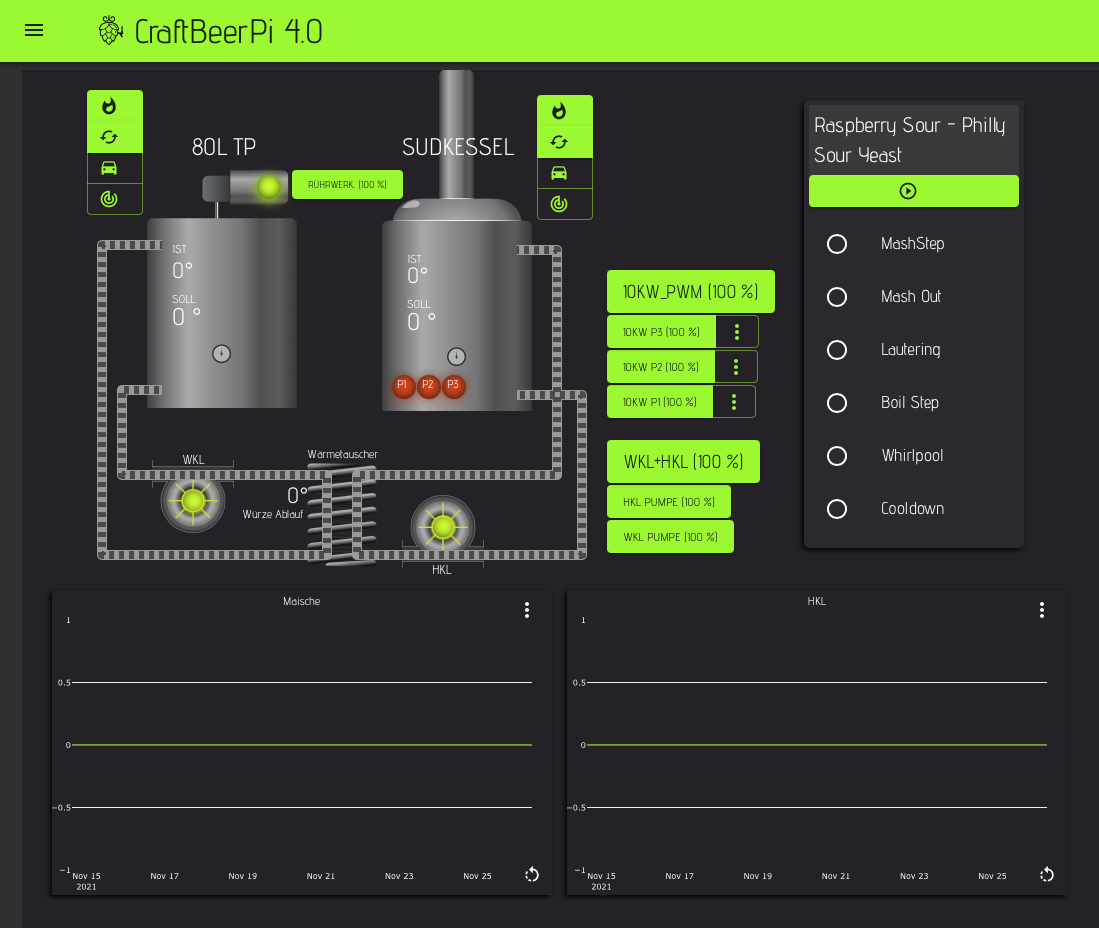Reset zoom on the Maische chart
The image size is (1099, 928).
(532, 875)
